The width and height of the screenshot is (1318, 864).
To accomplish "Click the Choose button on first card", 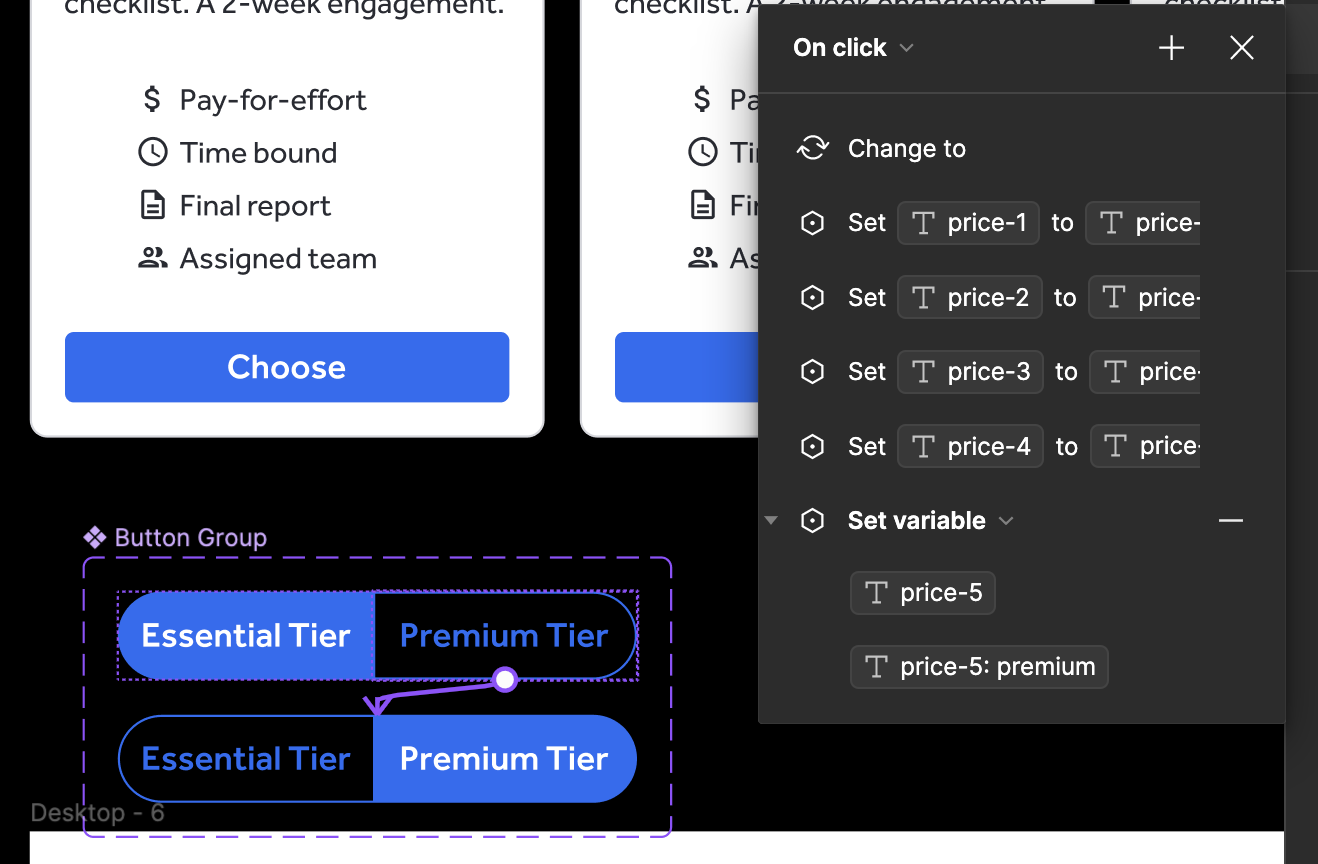I will tap(287, 367).
